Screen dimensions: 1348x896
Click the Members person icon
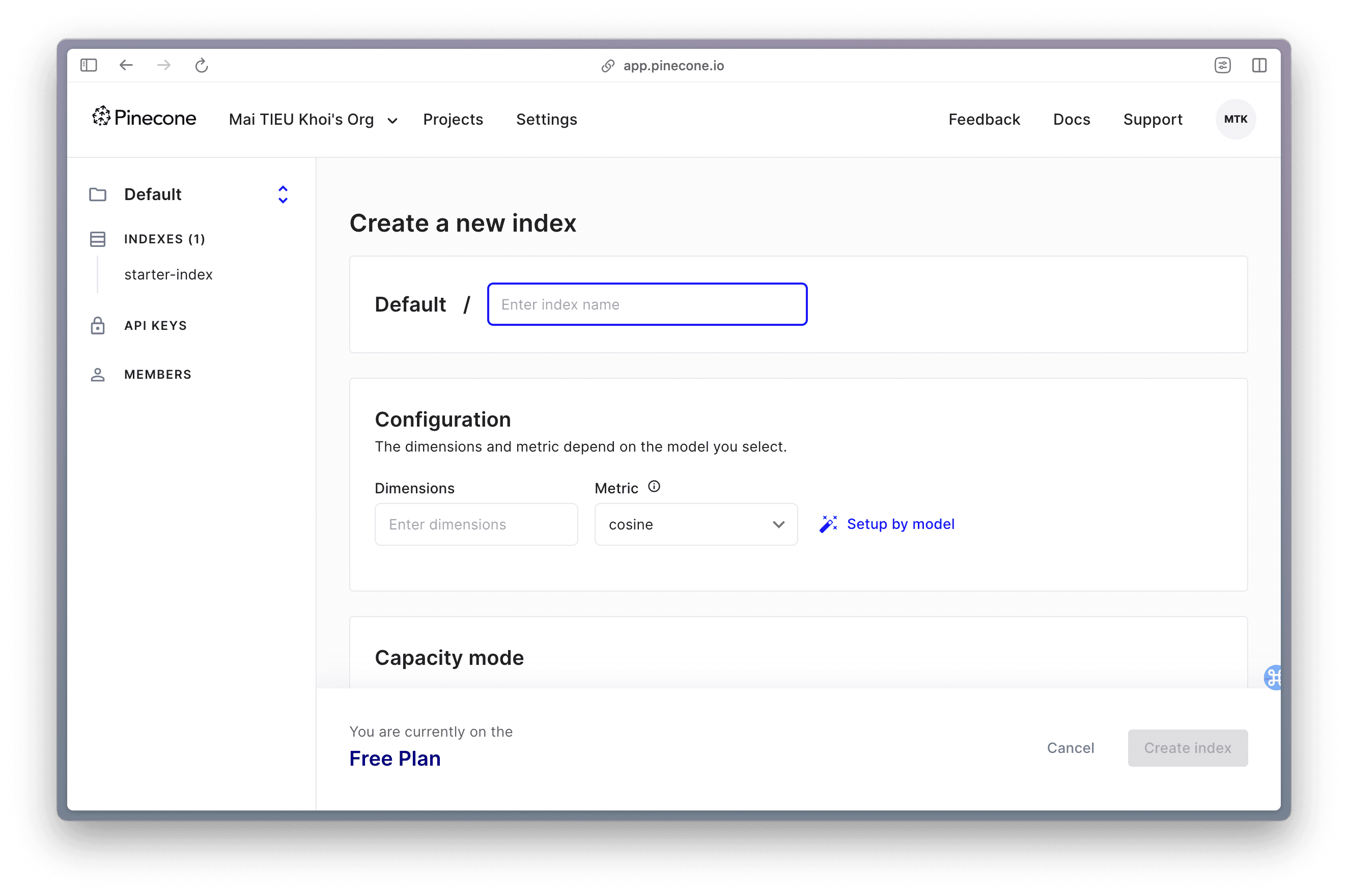[97, 374]
